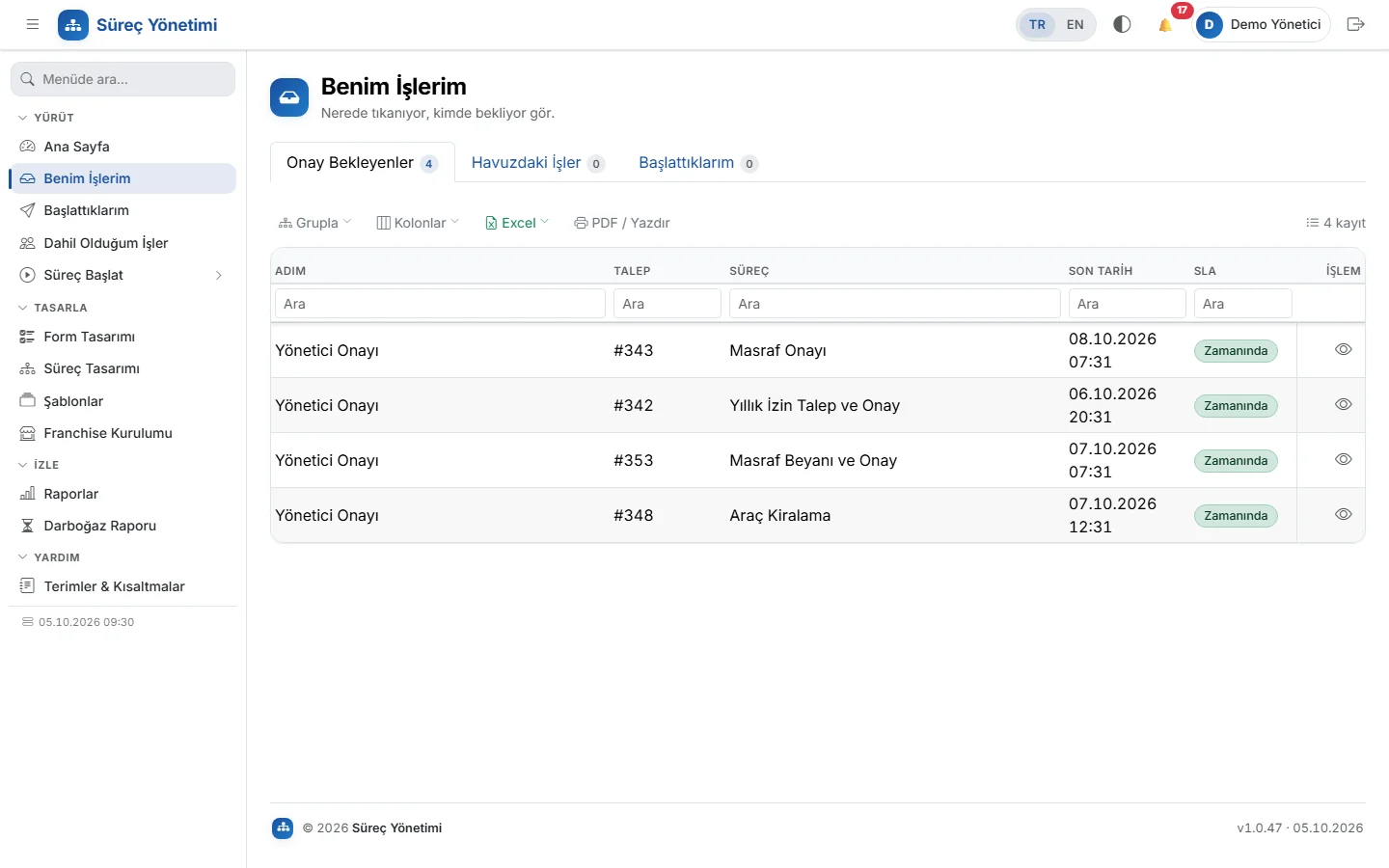The width and height of the screenshot is (1389, 868).
Task: View request #343 via eye icon
Action: (1343, 349)
